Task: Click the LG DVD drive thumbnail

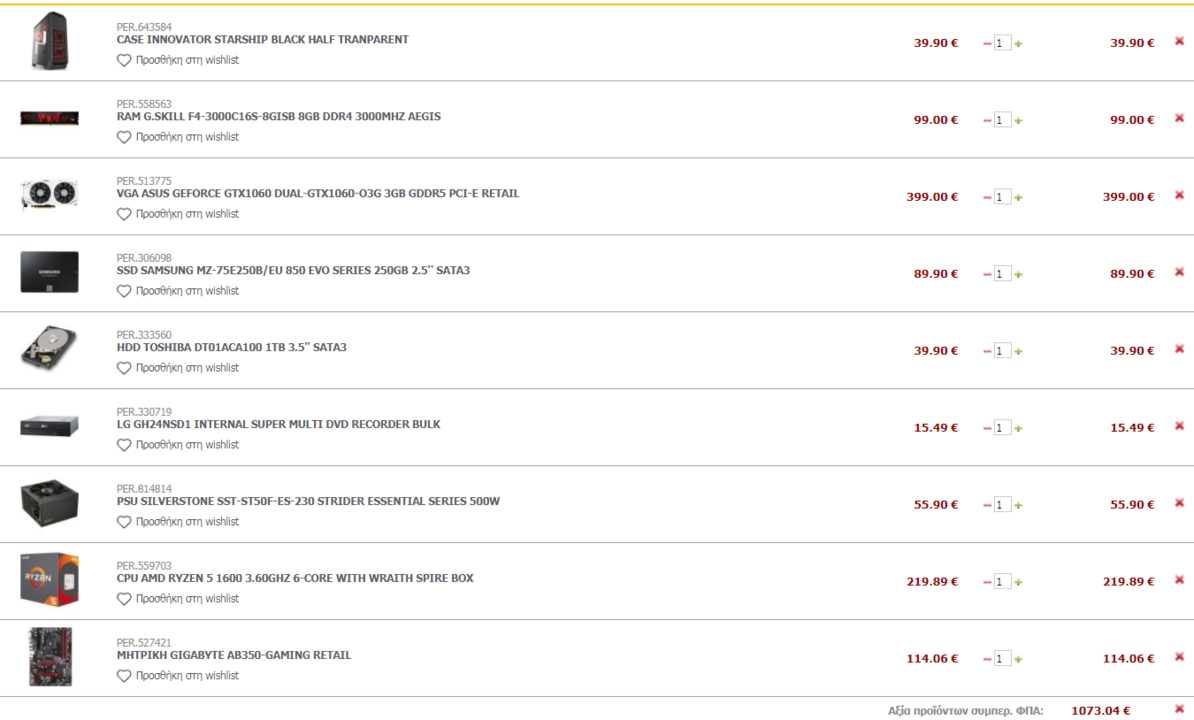Action: pyautogui.click(x=49, y=425)
